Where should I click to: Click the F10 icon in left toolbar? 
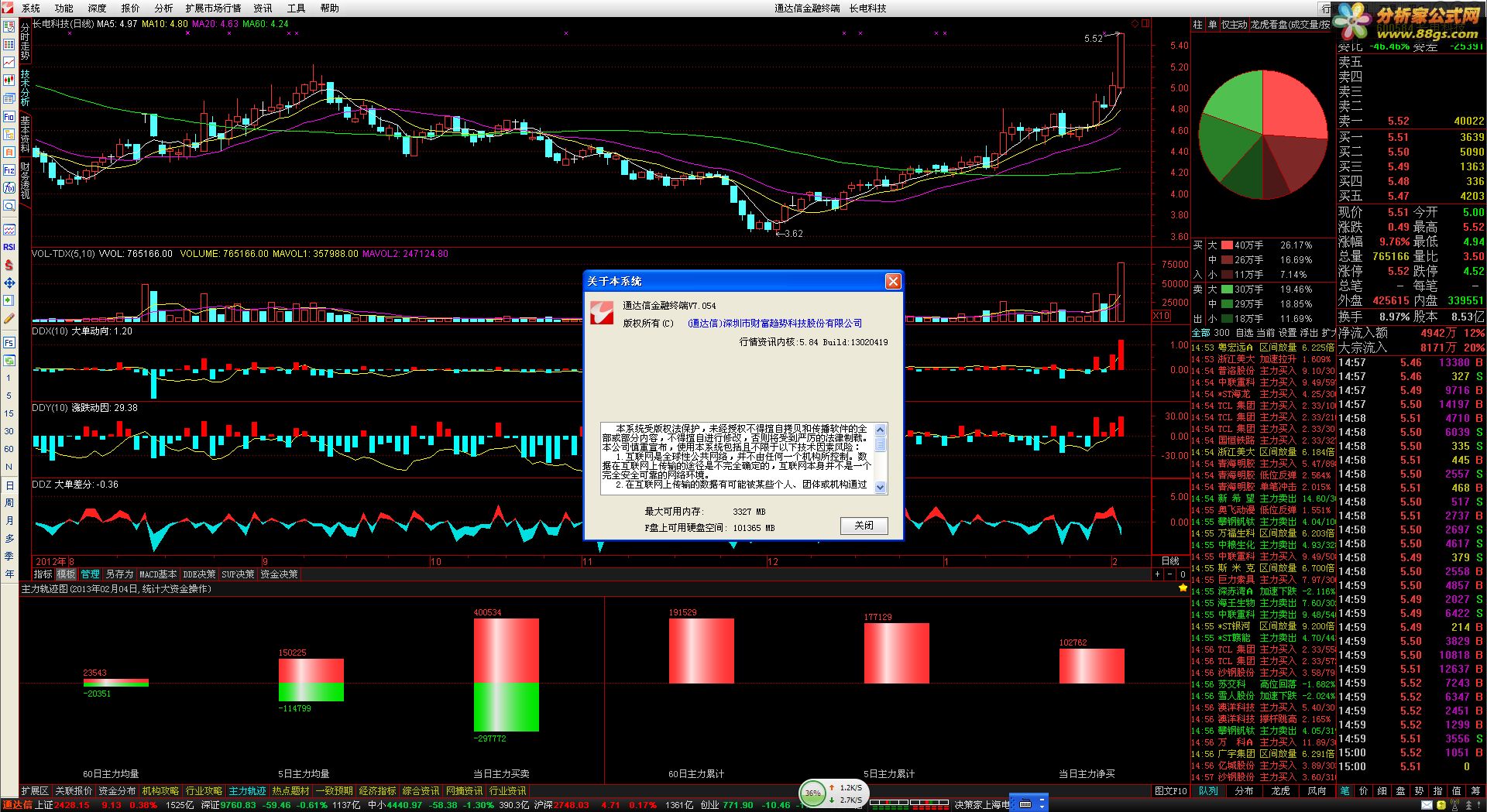(9, 117)
